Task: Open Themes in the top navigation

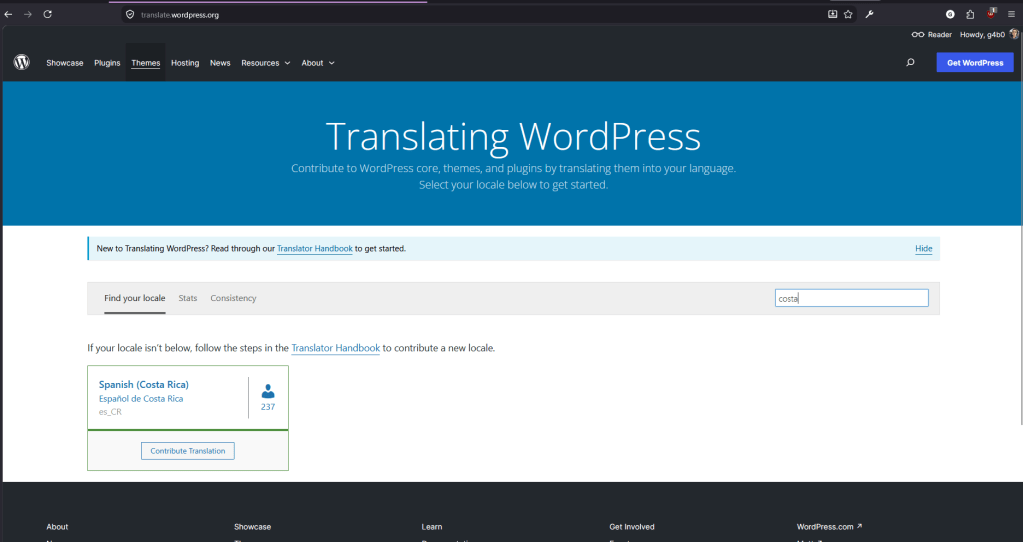Action: 145,63
